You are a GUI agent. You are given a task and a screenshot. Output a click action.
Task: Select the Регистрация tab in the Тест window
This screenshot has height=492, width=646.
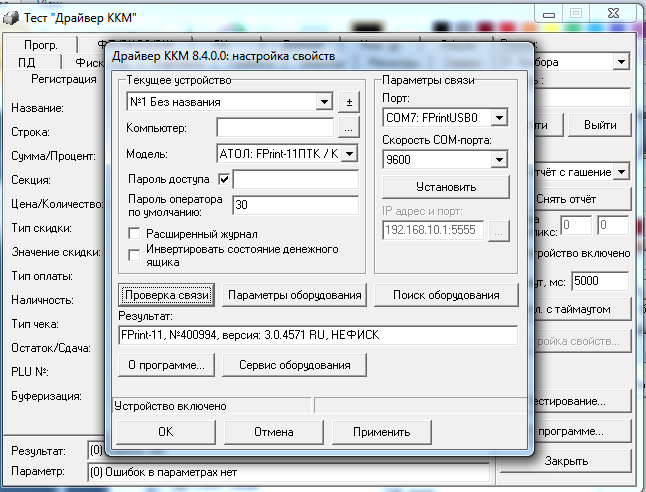click(x=64, y=79)
